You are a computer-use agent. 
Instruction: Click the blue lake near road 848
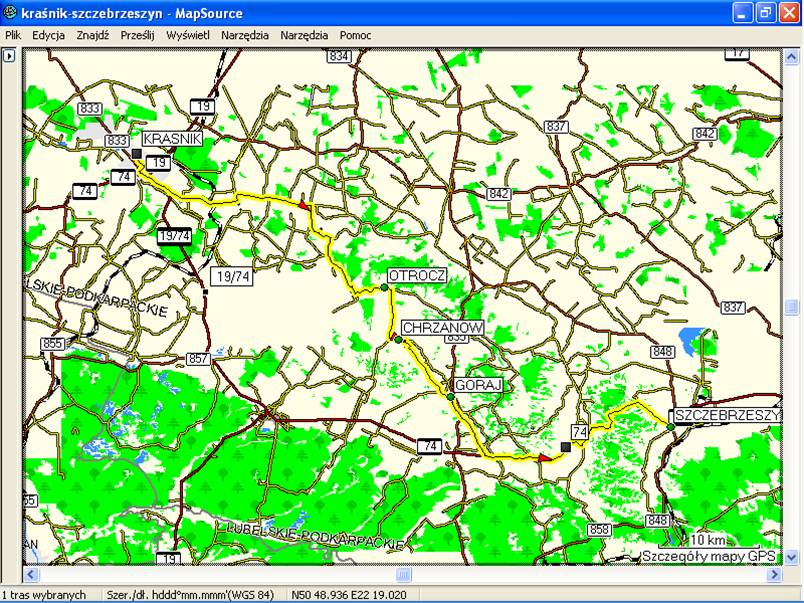[691, 341]
